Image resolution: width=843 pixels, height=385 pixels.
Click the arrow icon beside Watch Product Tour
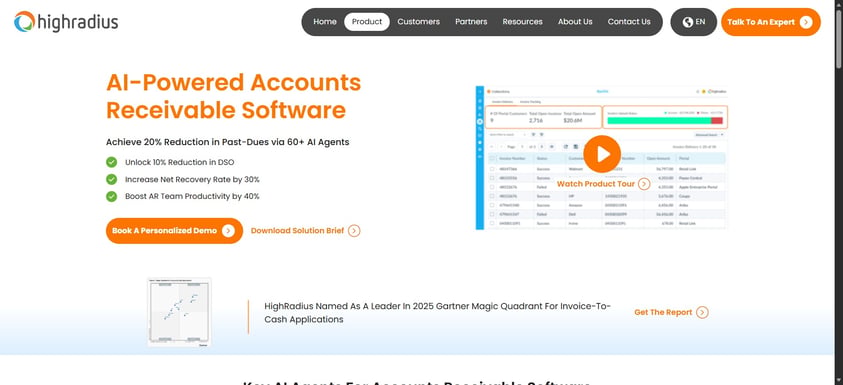click(644, 184)
